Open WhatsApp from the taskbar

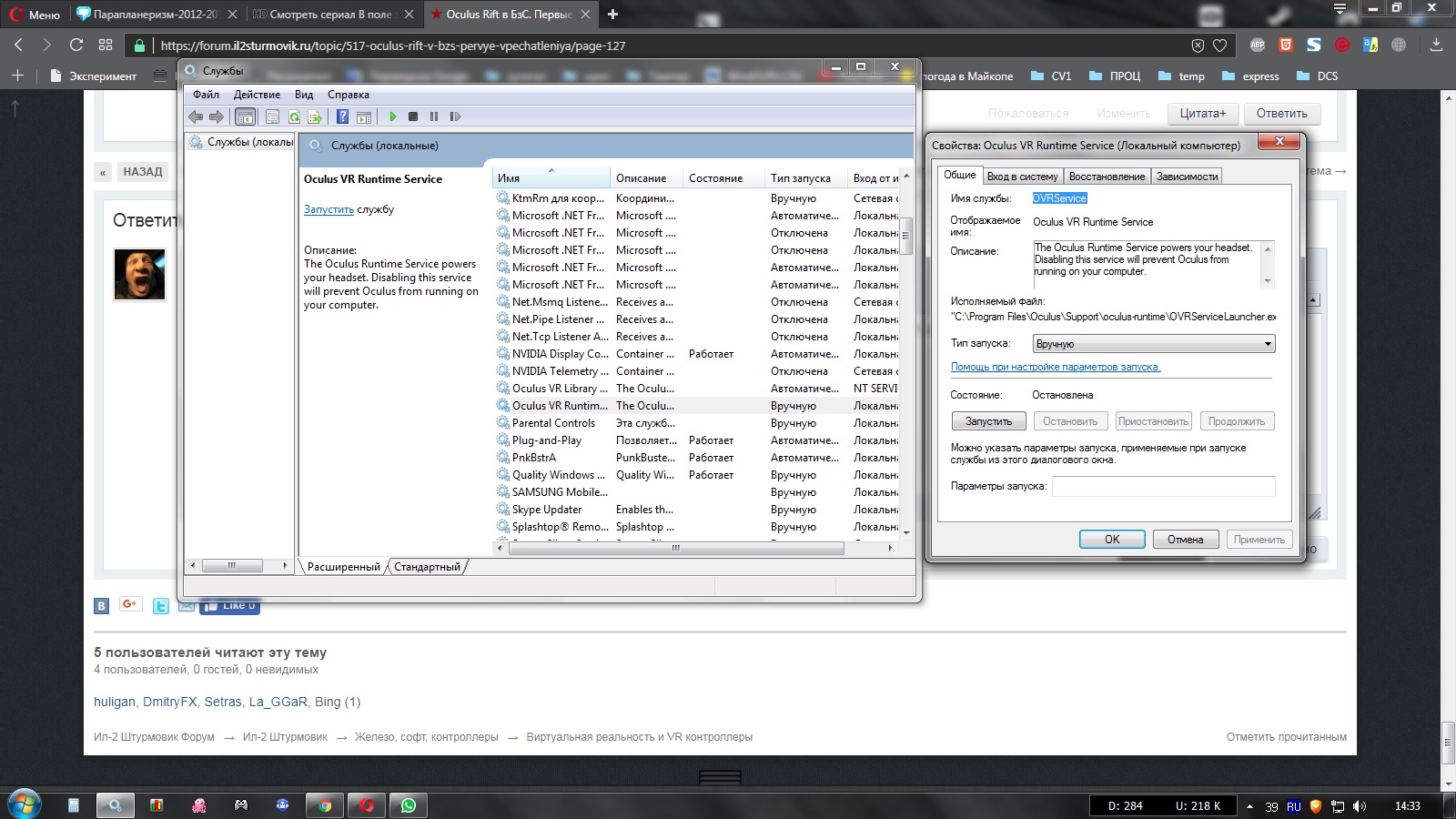408,805
